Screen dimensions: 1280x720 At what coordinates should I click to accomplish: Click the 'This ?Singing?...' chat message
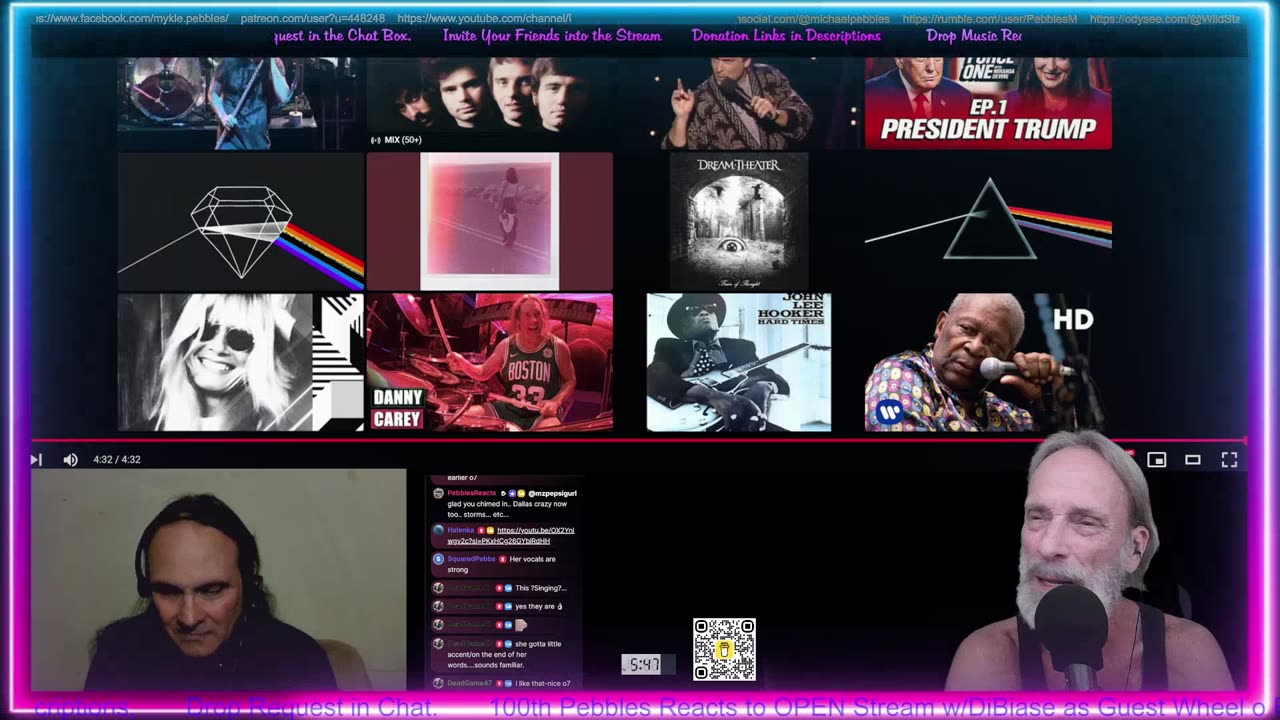coord(541,588)
